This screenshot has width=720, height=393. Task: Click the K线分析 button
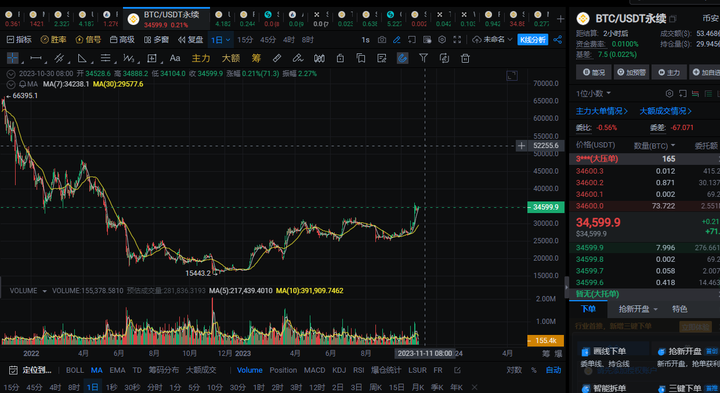pyautogui.click(x=533, y=40)
